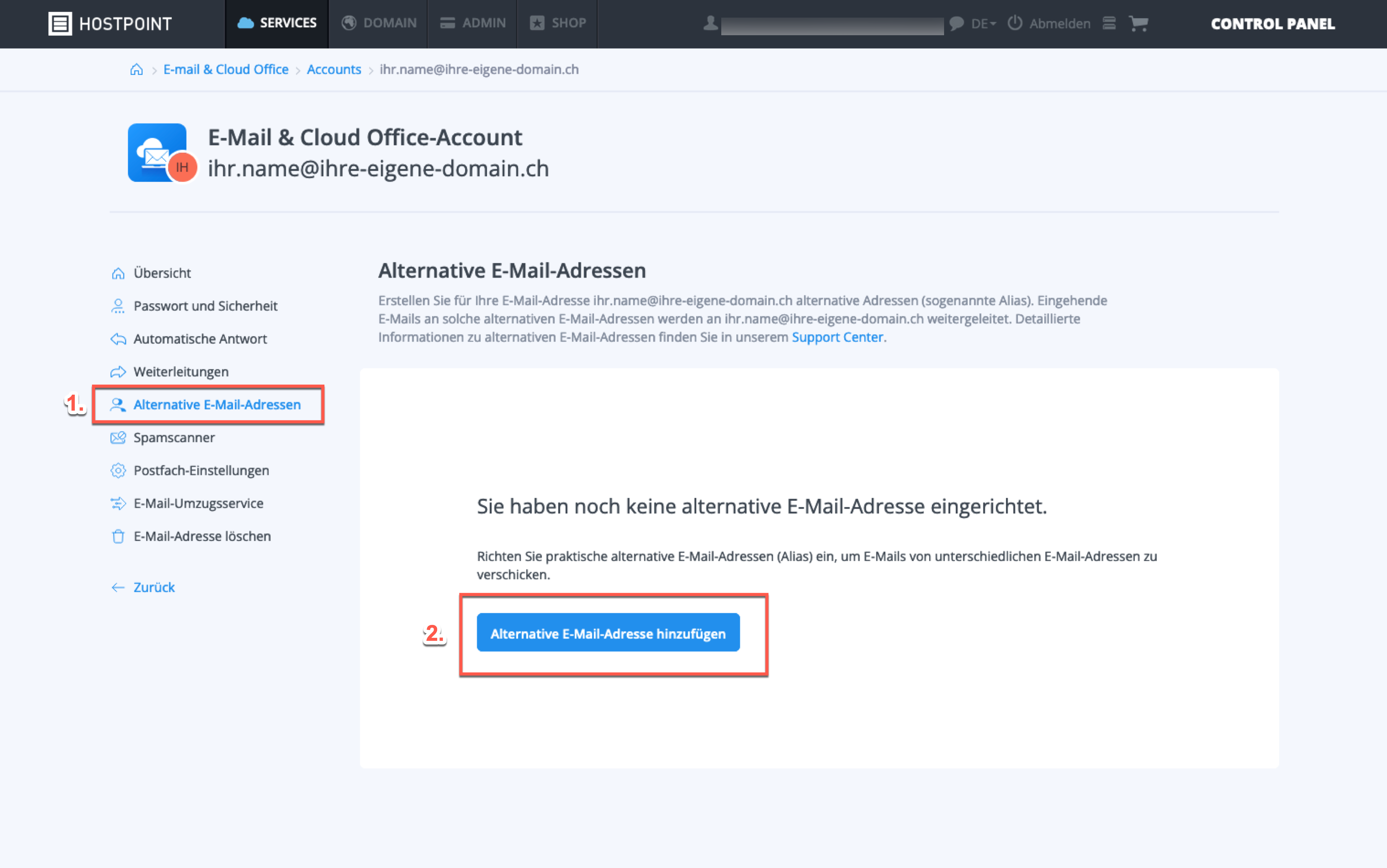Screen dimensions: 1387x868
Task: Open the SERVICES tab
Action: (x=277, y=24)
